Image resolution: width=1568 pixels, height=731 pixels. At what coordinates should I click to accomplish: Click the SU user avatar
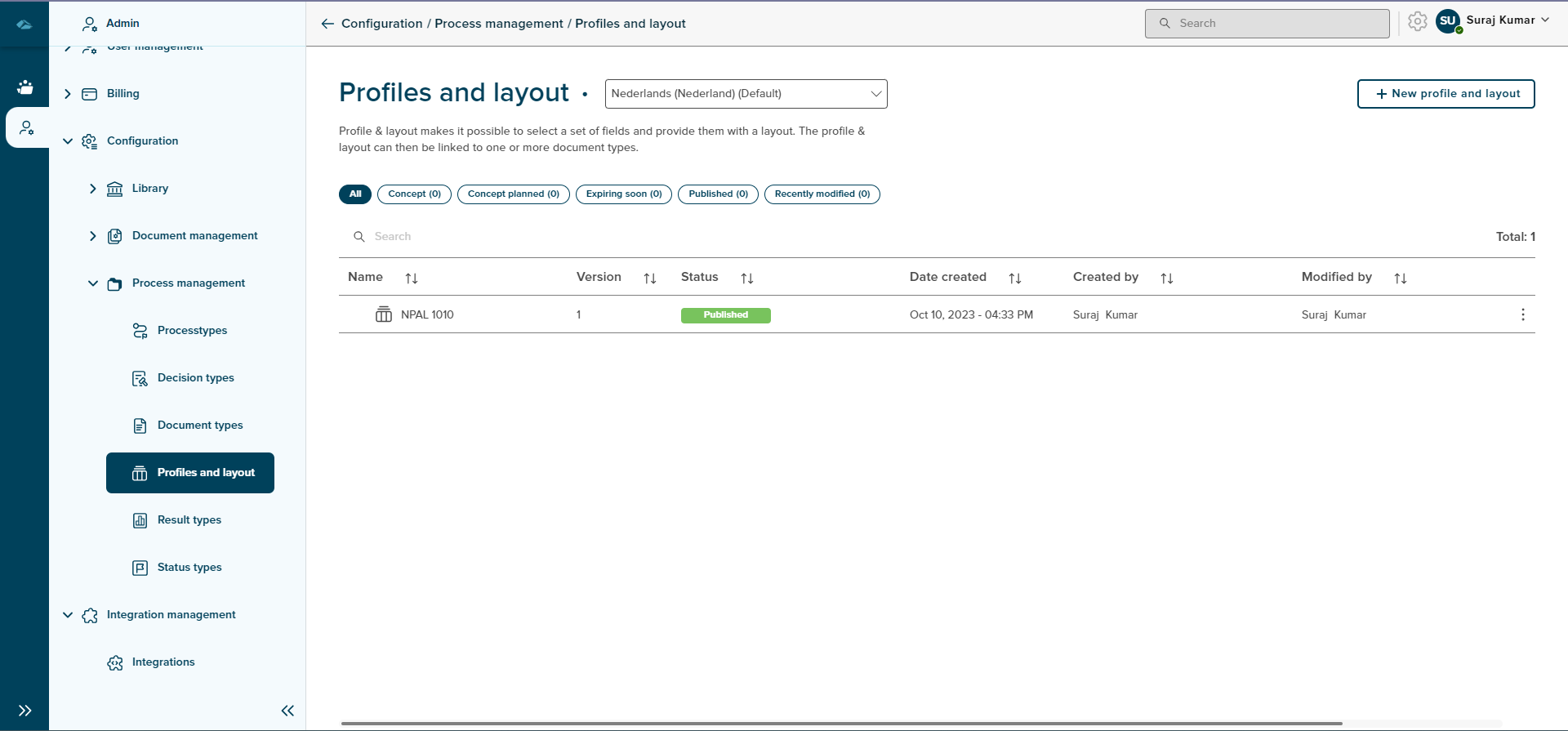coord(1448,21)
